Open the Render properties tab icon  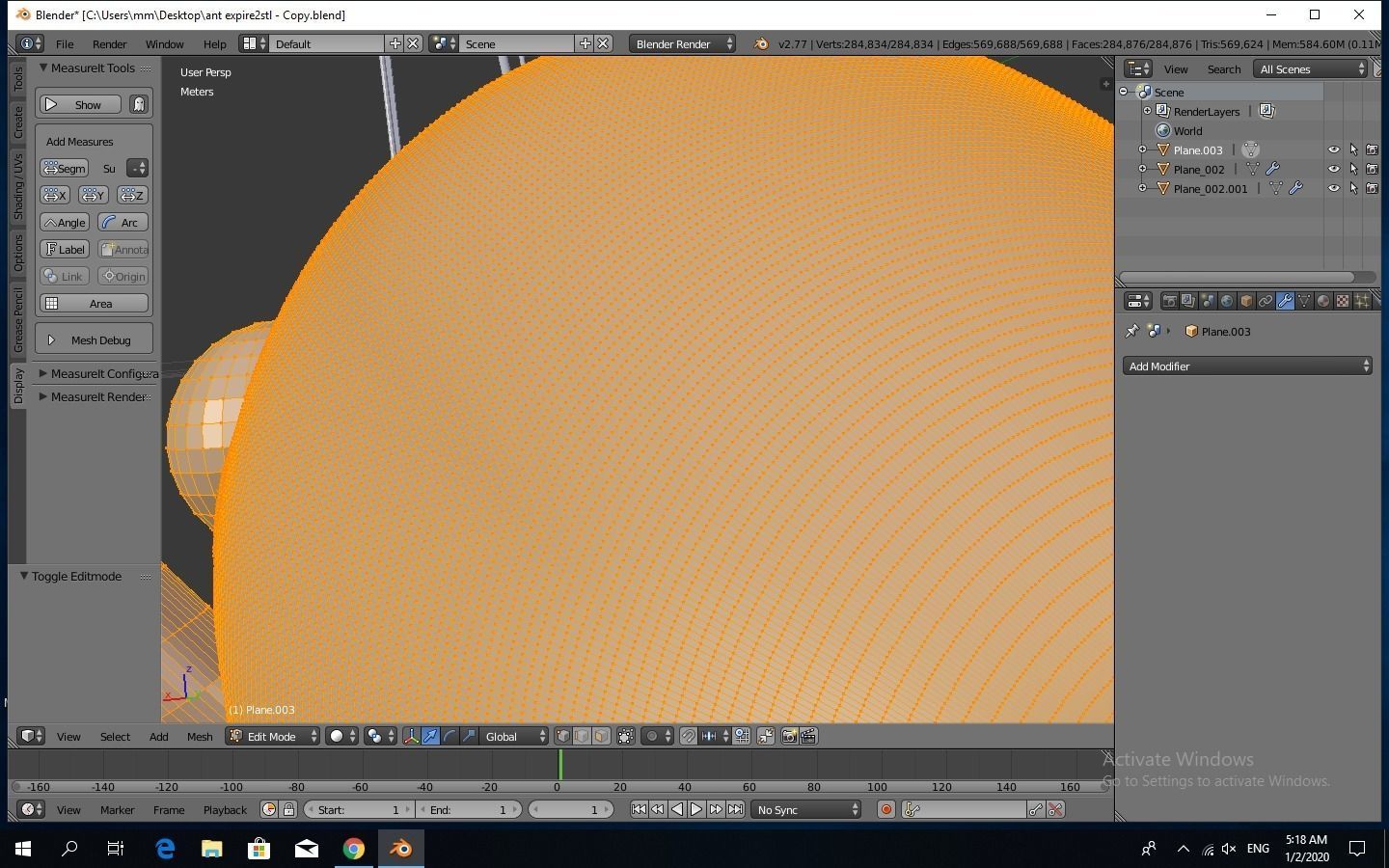point(1169,302)
